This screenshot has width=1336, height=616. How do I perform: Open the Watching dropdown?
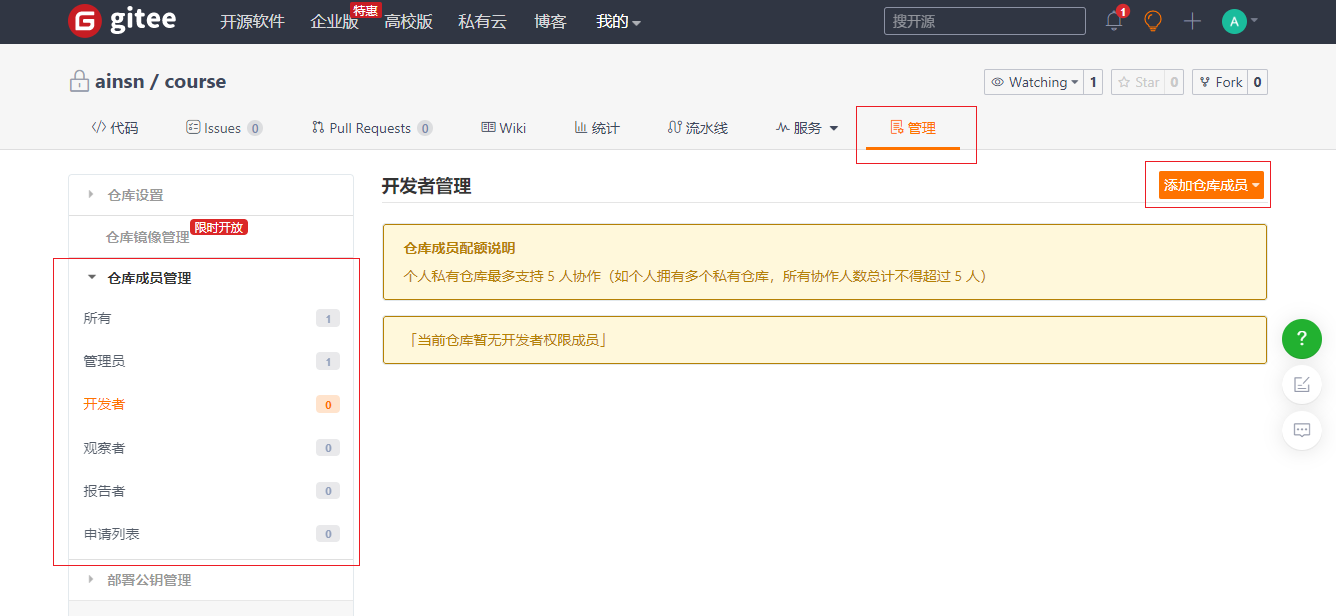pos(1034,82)
